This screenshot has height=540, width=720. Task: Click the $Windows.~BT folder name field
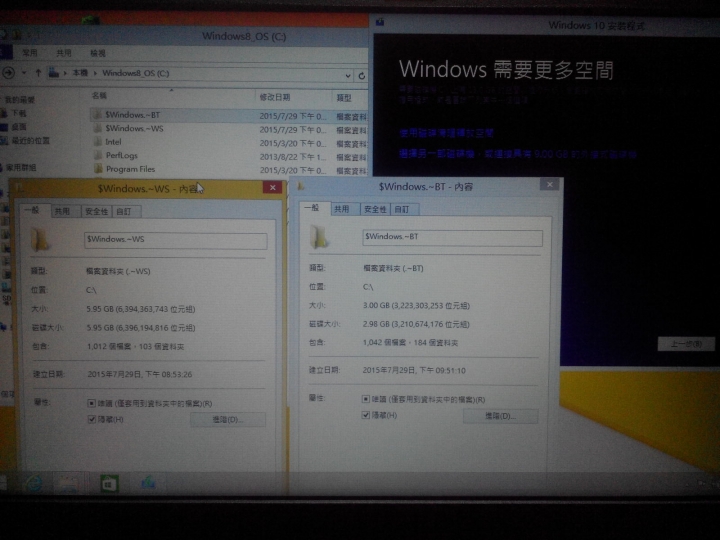[452, 237]
